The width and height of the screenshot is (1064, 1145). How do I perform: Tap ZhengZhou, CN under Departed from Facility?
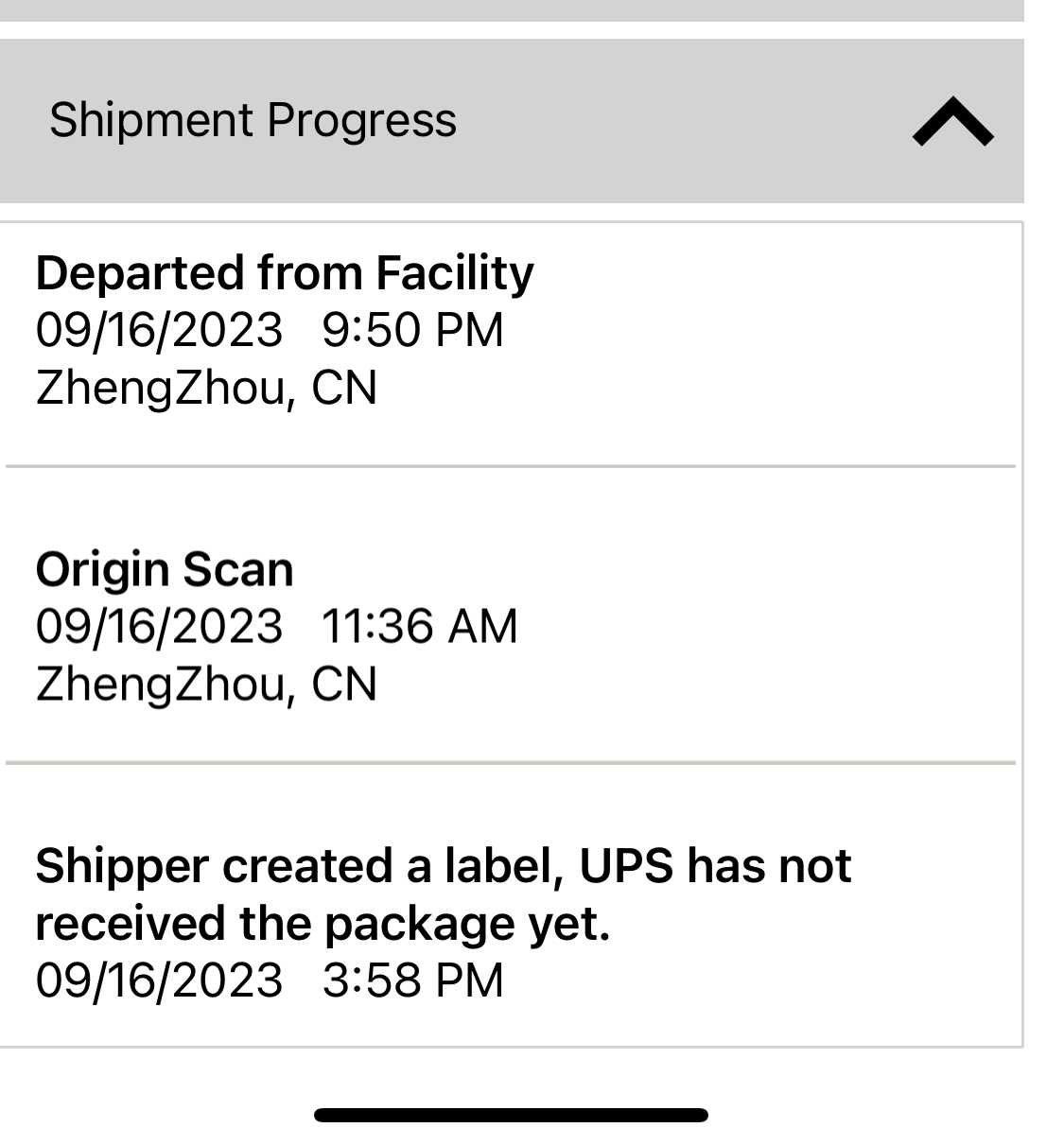pos(206,388)
